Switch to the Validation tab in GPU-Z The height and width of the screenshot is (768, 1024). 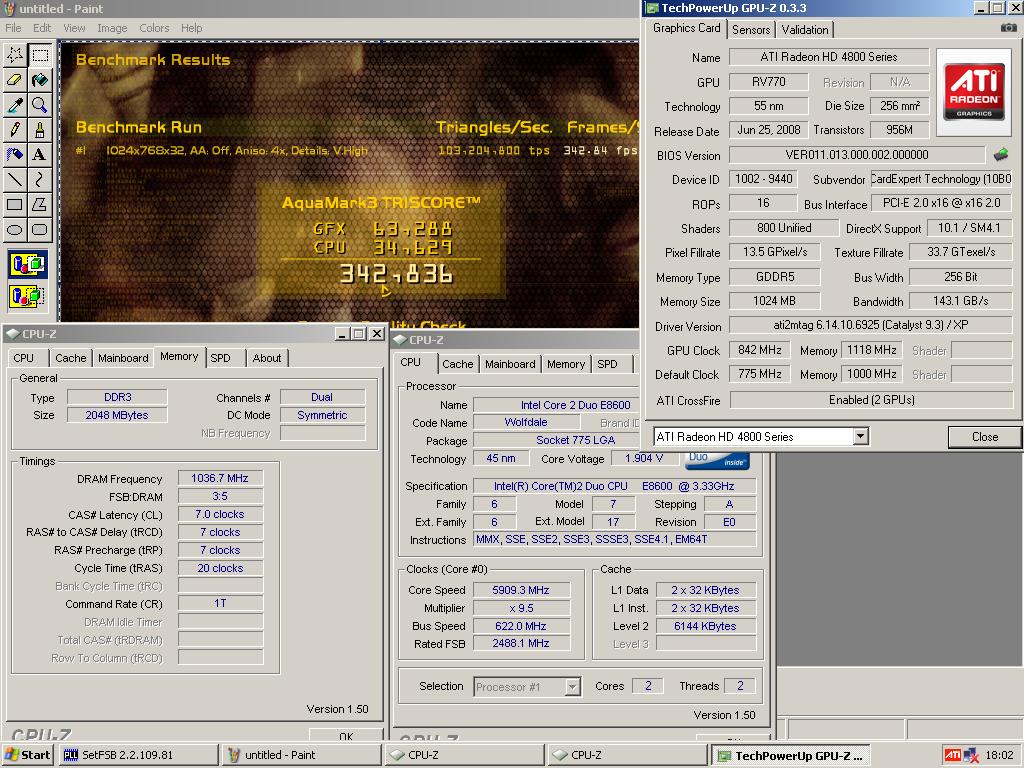[x=805, y=29]
